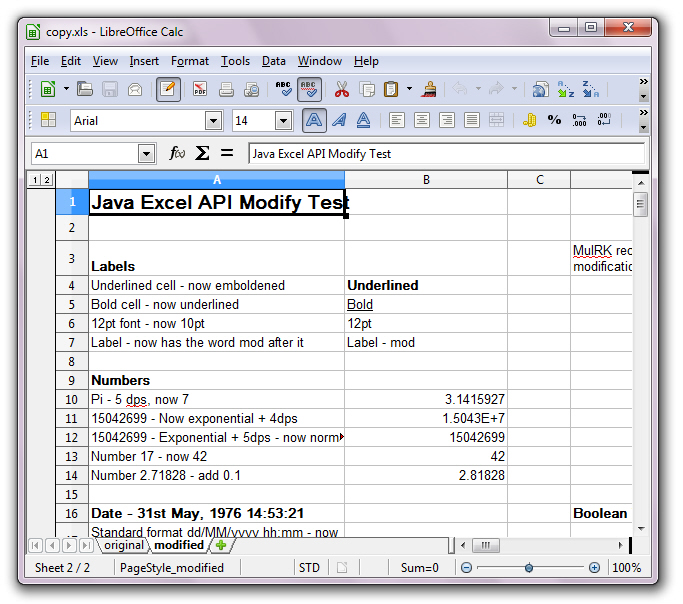Open the Data menu

click(274, 61)
